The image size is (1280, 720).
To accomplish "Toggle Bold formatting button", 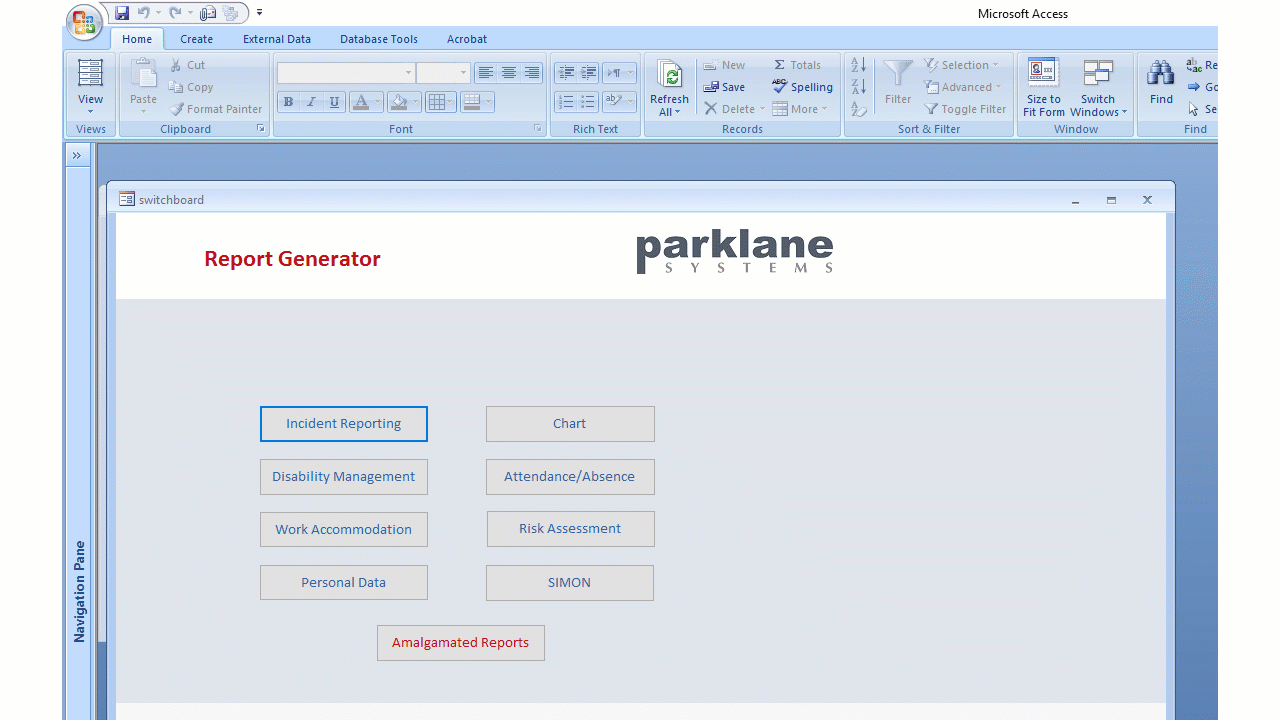I will click(x=289, y=102).
